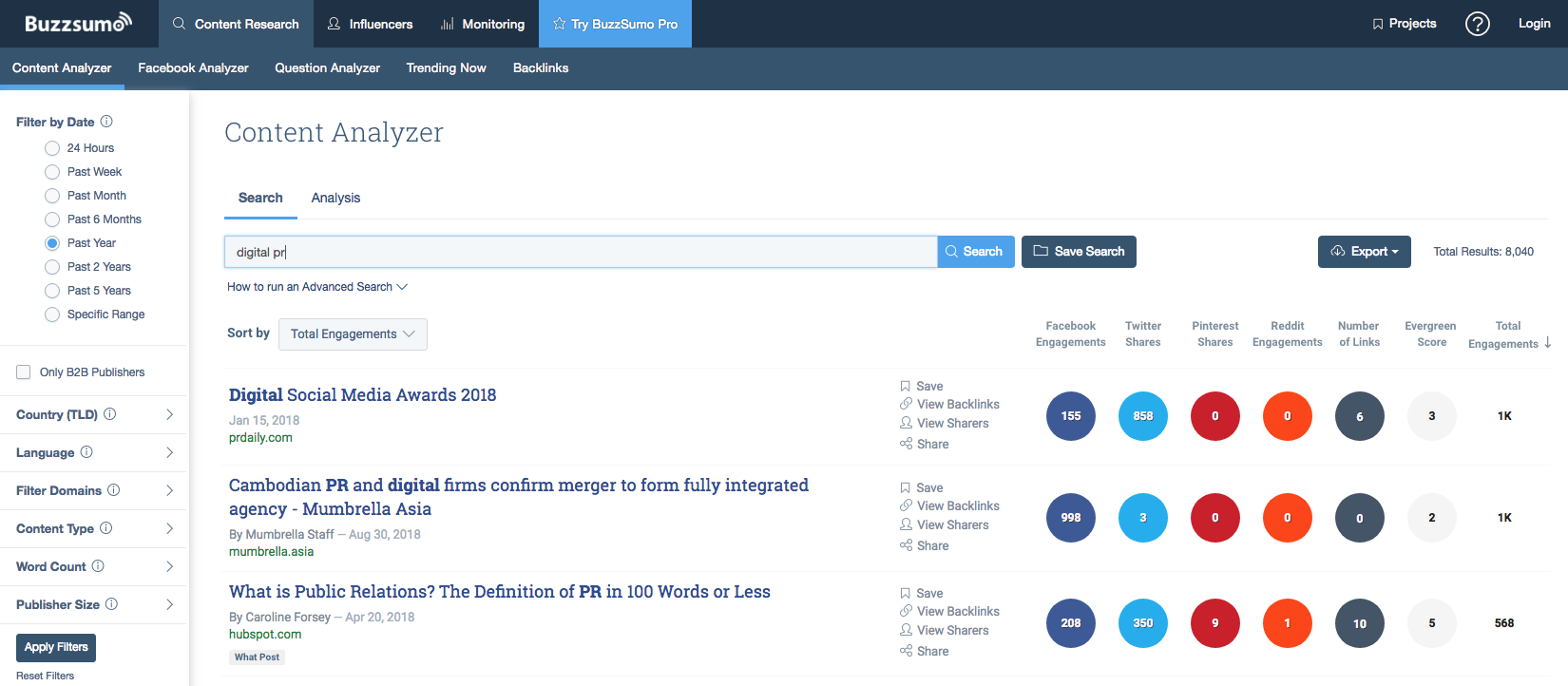
Task: Switch to Question Analyzer tab
Action: coord(328,68)
